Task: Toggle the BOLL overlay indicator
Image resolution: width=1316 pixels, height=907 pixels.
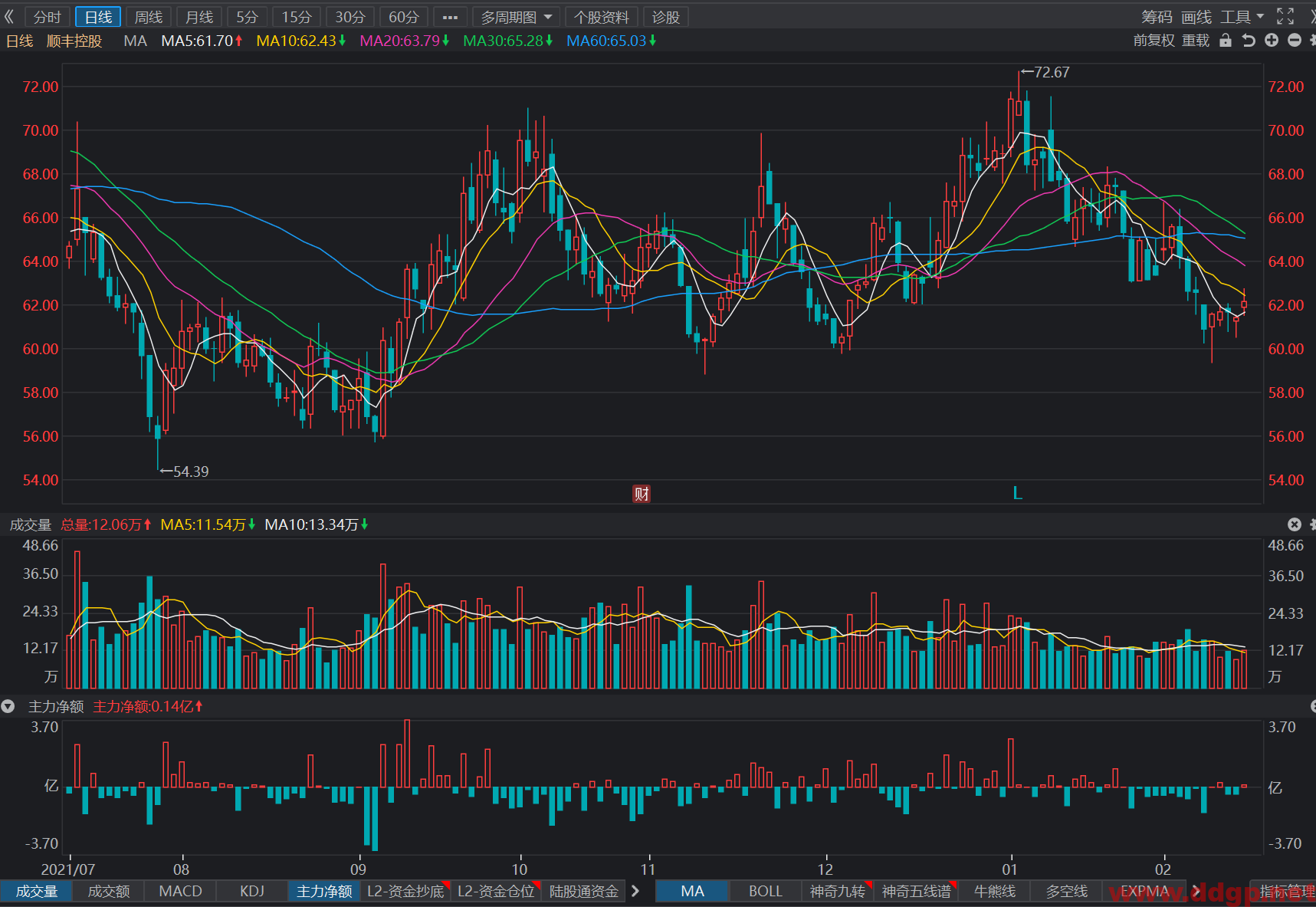Action: [x=765, y=891]
